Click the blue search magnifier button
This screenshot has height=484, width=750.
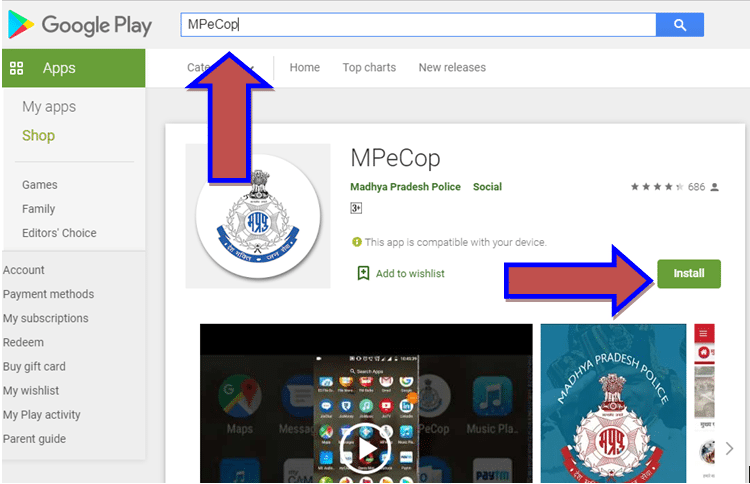click(x=680, y=25)
